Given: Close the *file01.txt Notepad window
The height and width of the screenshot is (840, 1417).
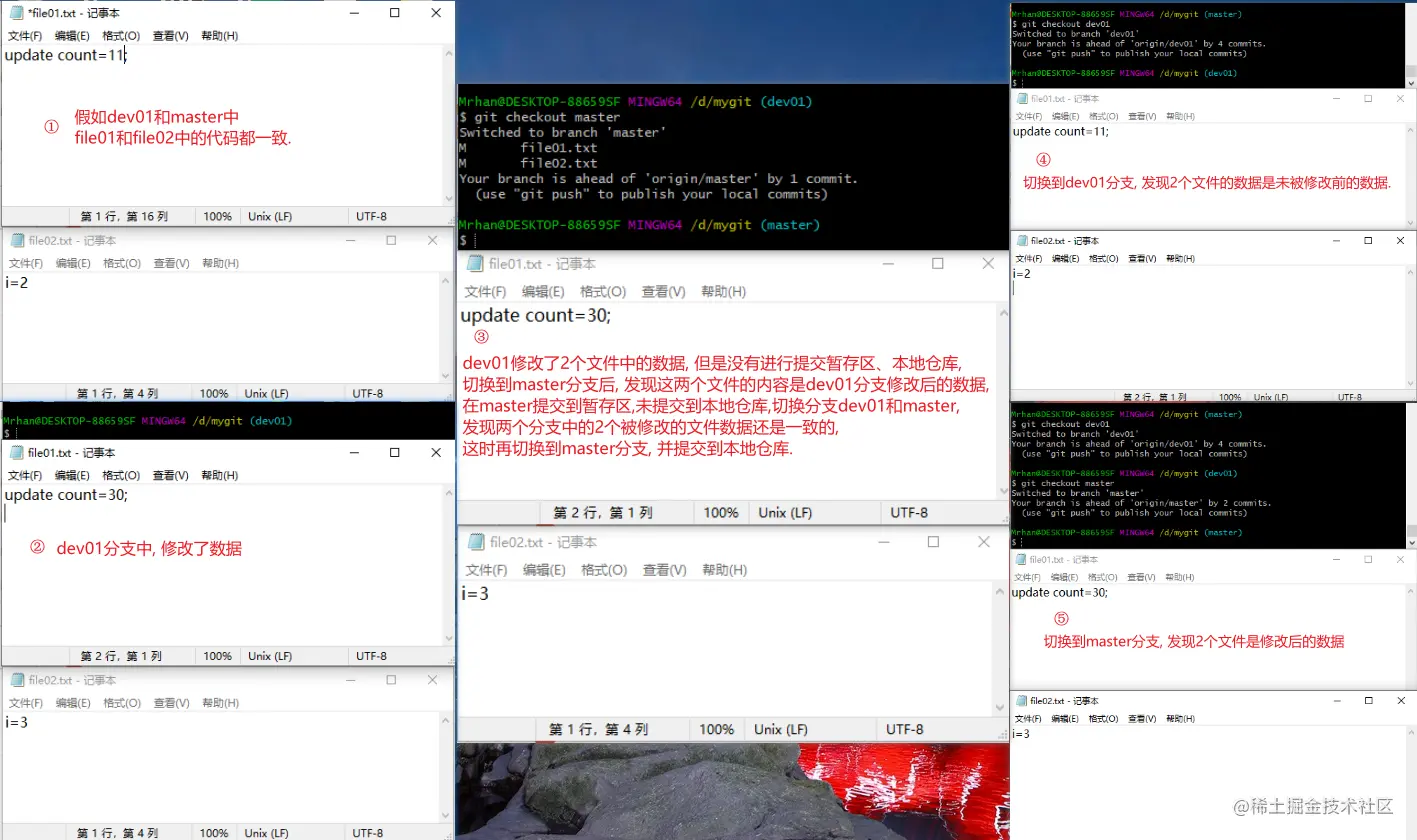Looking at the screenshot, I should (x=436, y=13).
